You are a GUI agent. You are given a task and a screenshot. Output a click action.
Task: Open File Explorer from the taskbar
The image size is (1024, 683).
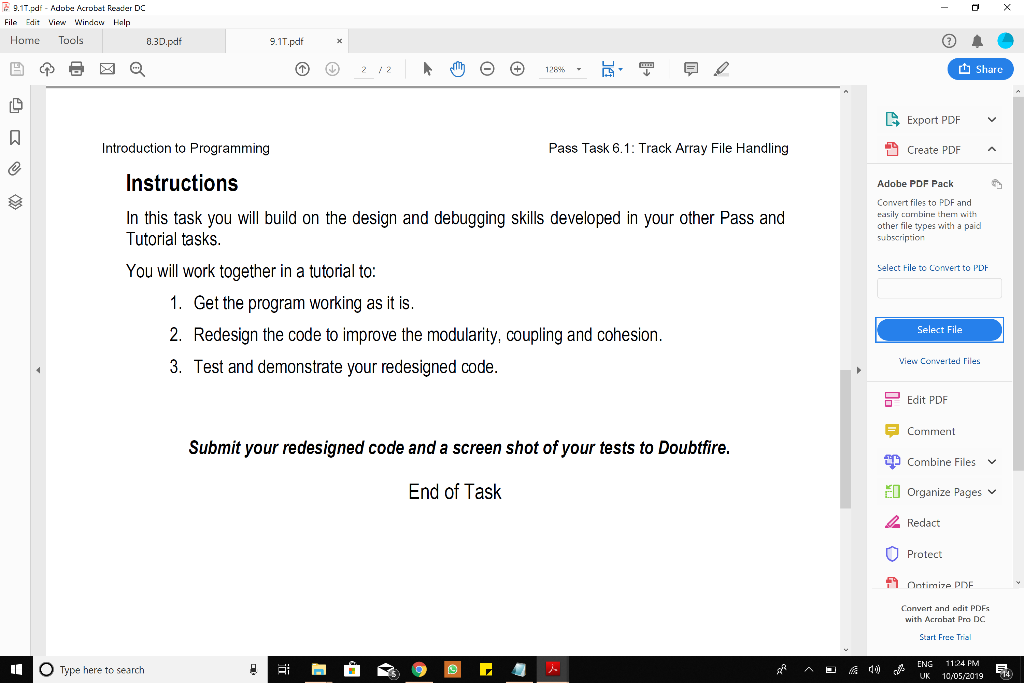(x=319, y=669)
